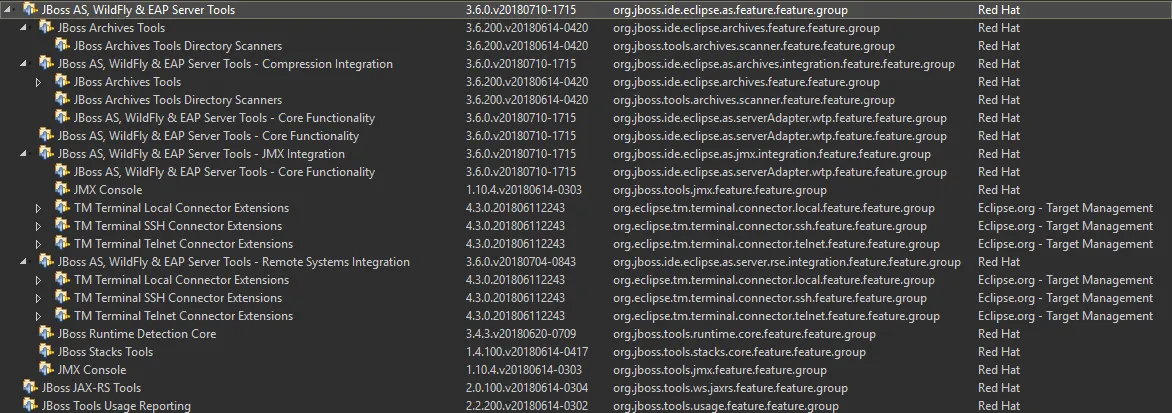Image resolution: width=1172 pixels, height=413 pixels.
Task: Click the icon of top-level JBoss AS, WildFly & EAP Server Tools
Action: coord(30,10)
